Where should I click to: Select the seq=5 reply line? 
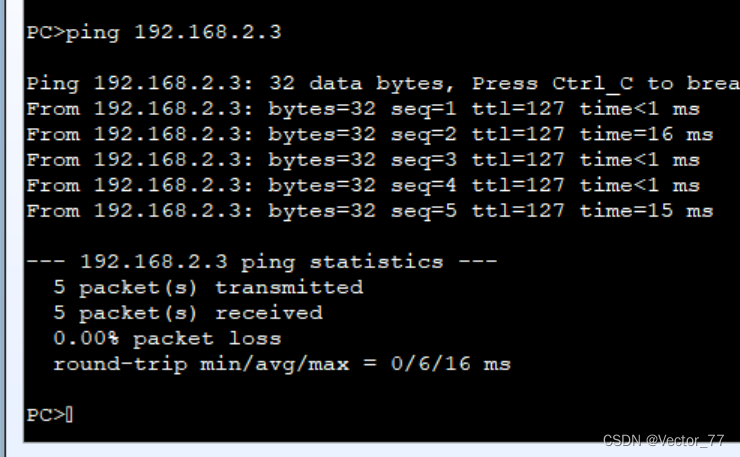point(370,211)
